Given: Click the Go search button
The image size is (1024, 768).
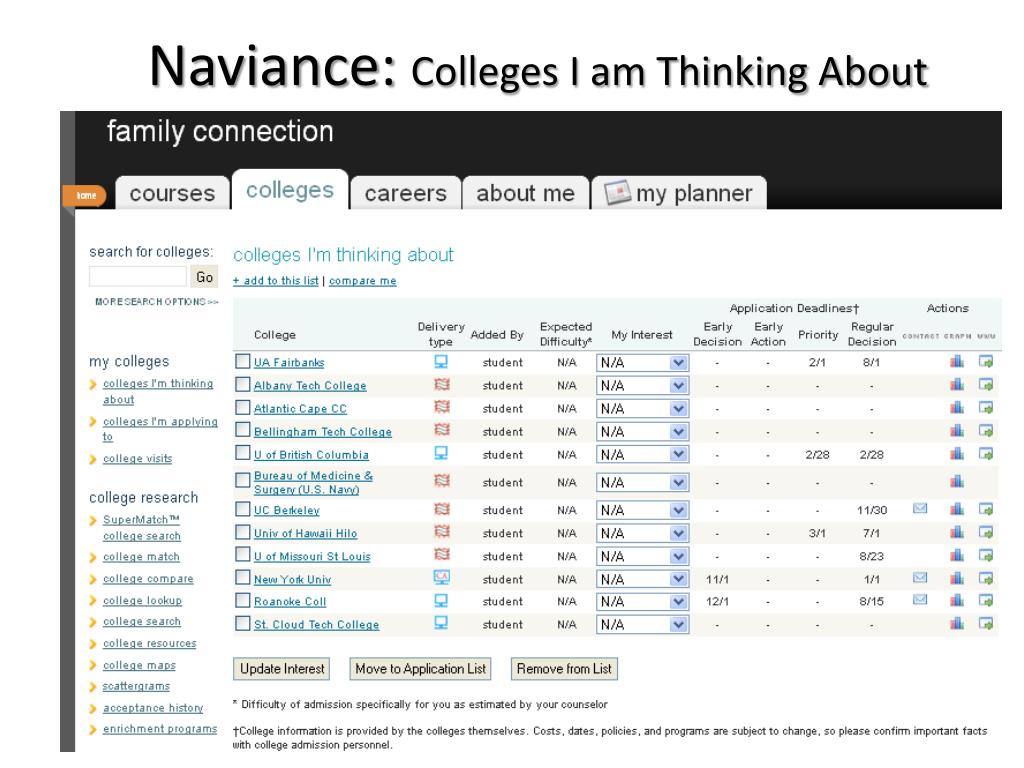Looking at the screenshot, I should [x=204, y=277].
